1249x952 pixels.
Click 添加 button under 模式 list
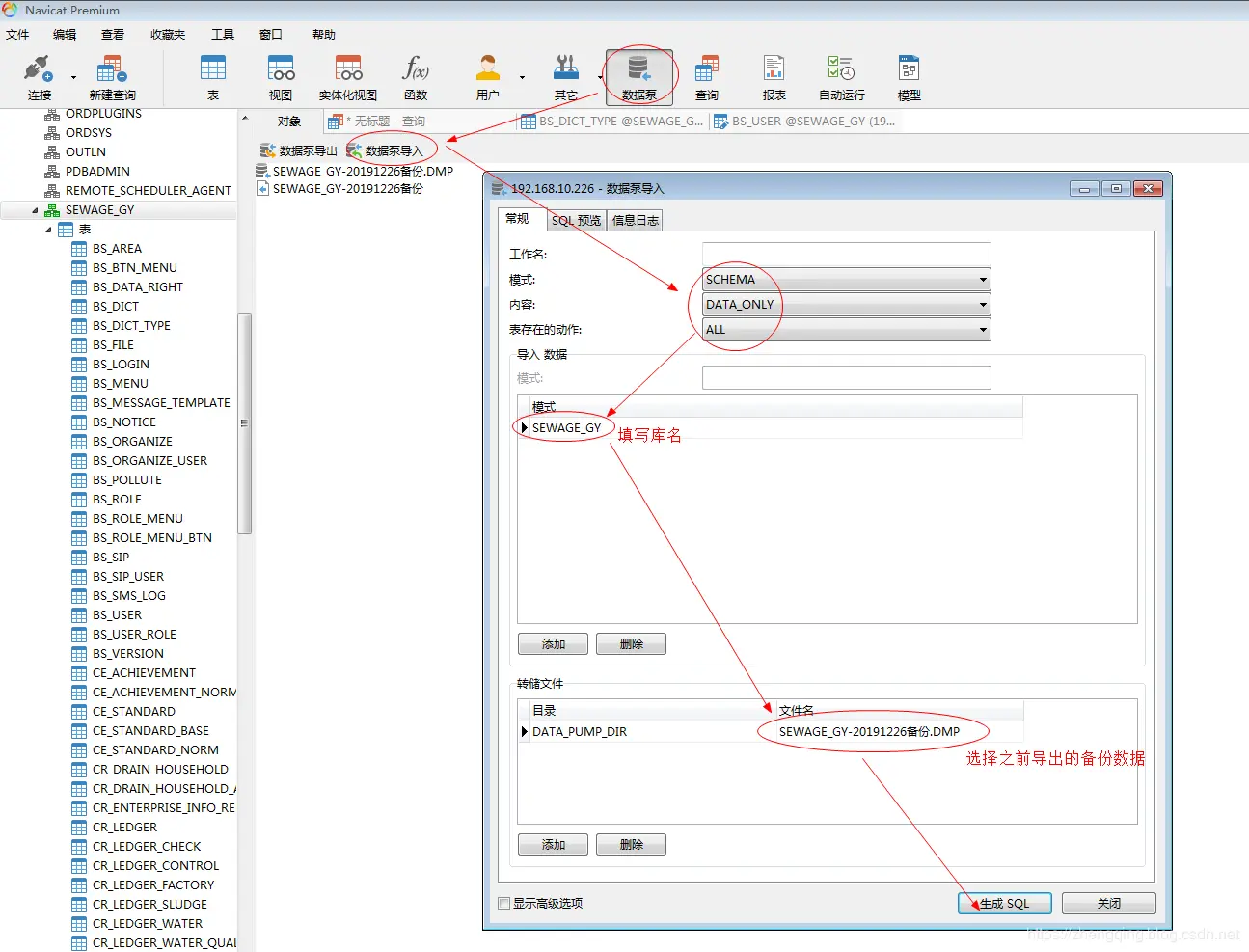point(554,643)
